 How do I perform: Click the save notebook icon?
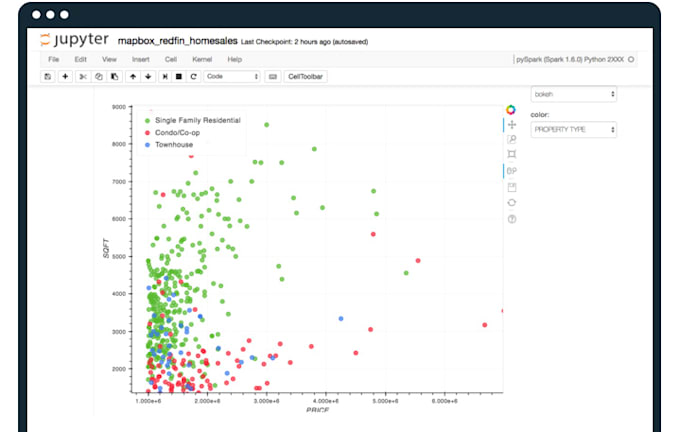47,76
